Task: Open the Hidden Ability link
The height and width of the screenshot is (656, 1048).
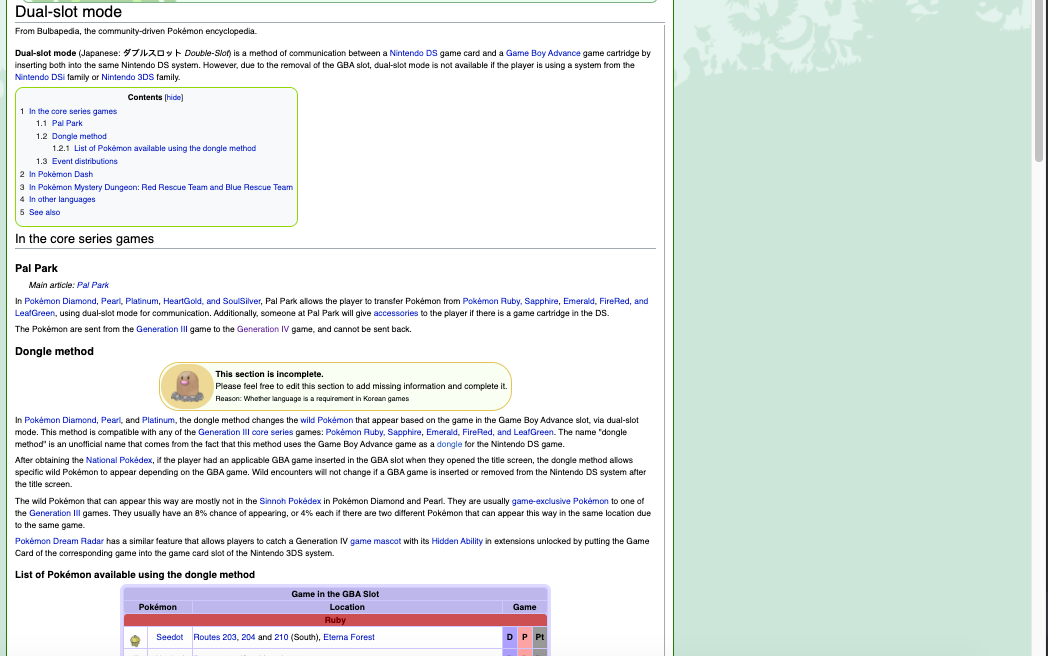Action: [457, 541]
